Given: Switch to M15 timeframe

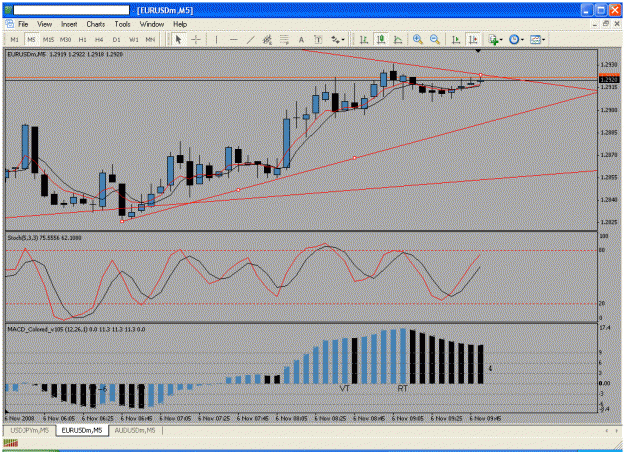Looking at the screenshot, I should [x=48, y=39].
